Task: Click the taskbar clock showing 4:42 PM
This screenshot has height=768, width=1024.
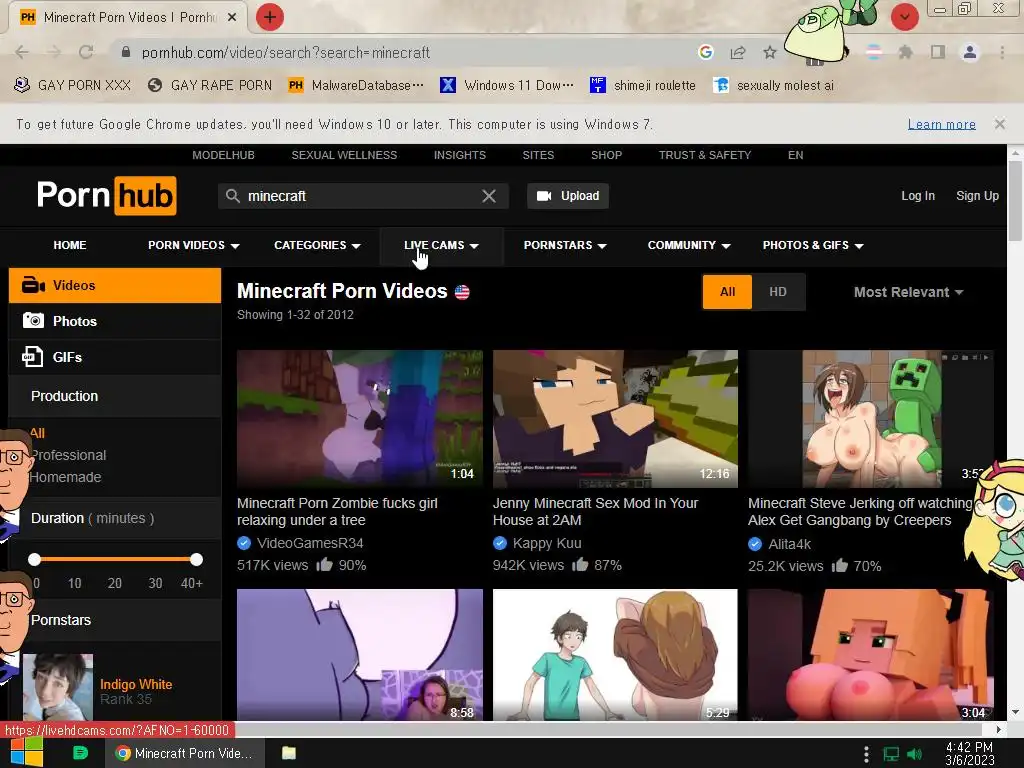Action: click(x=969, y=754)
